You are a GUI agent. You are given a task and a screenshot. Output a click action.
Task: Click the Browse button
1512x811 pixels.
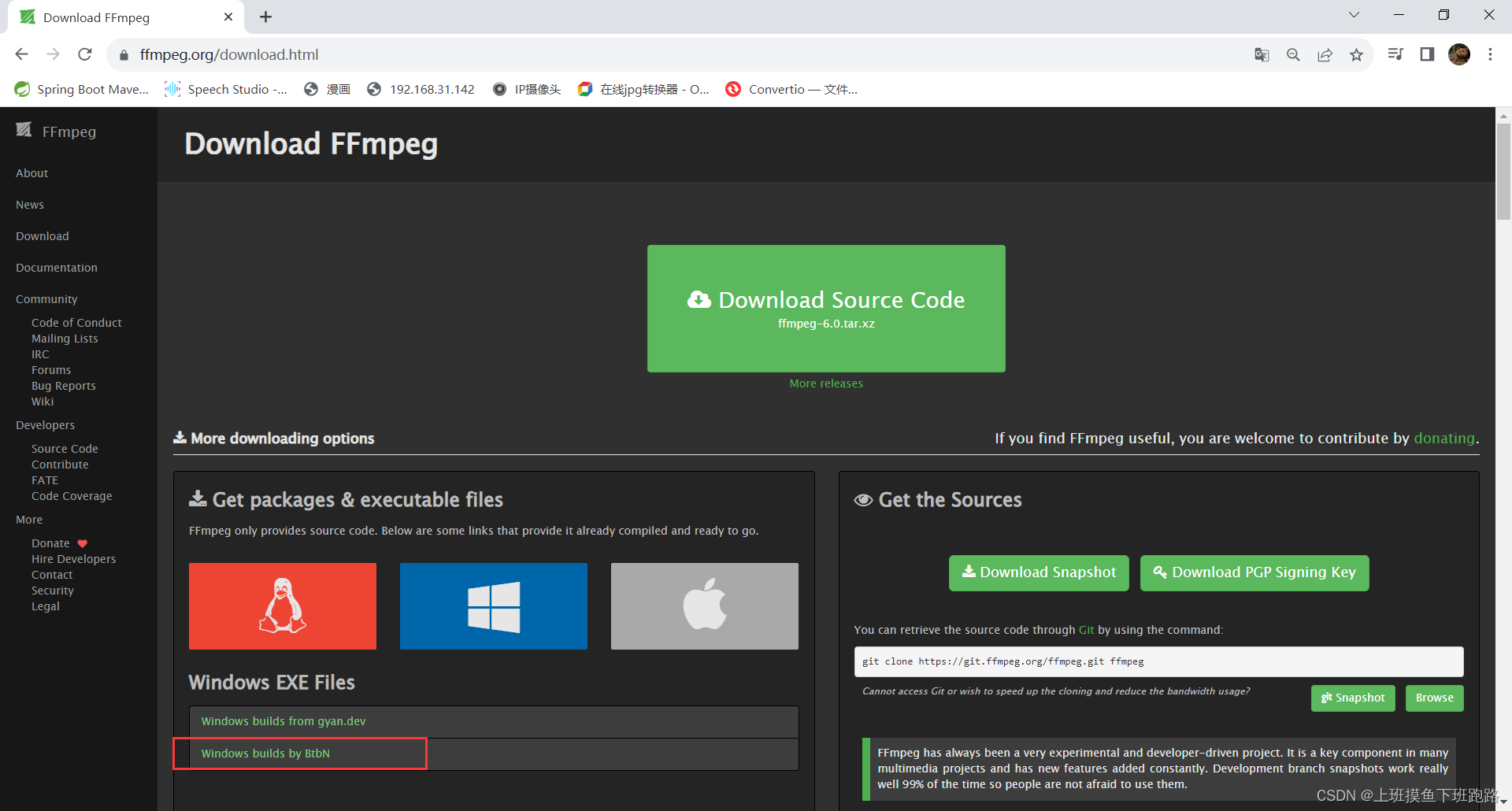[x=1435, y=698]
